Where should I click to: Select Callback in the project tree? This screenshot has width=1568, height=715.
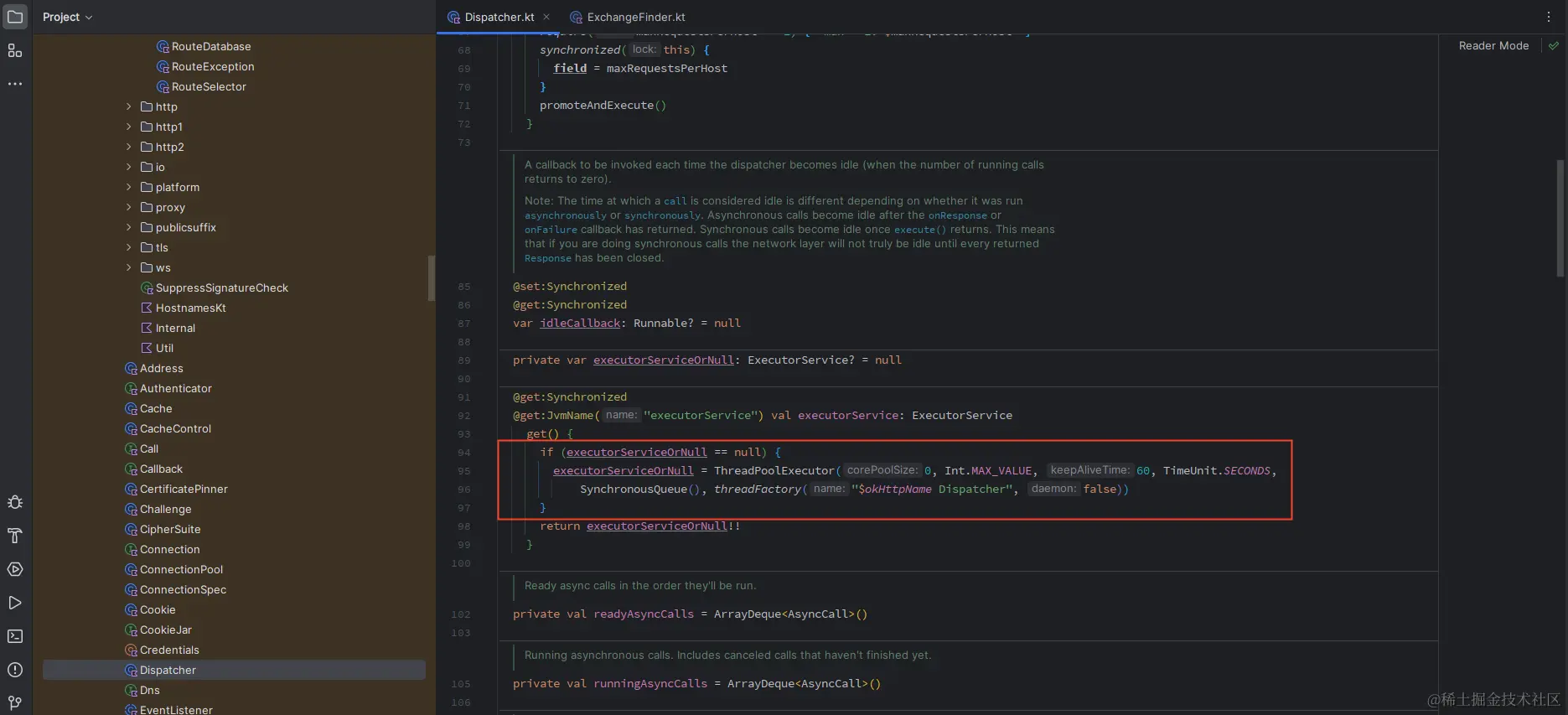click(161, 469)
